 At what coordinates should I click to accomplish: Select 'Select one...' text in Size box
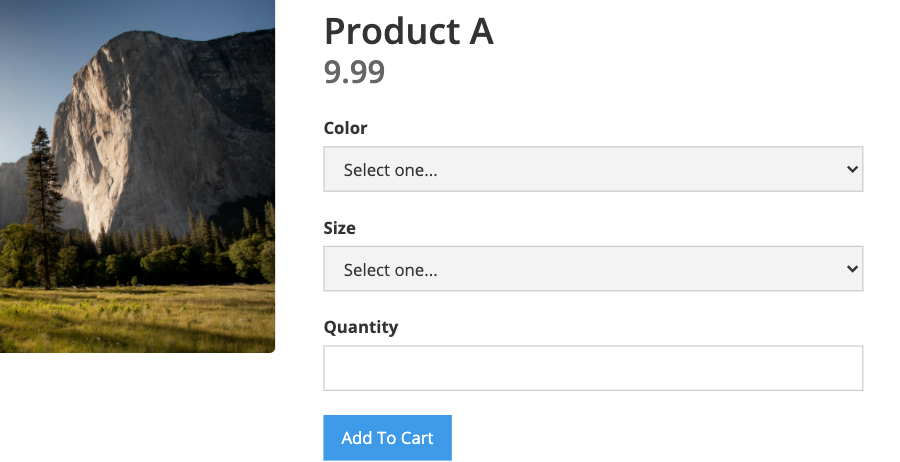tap(390, 270)
